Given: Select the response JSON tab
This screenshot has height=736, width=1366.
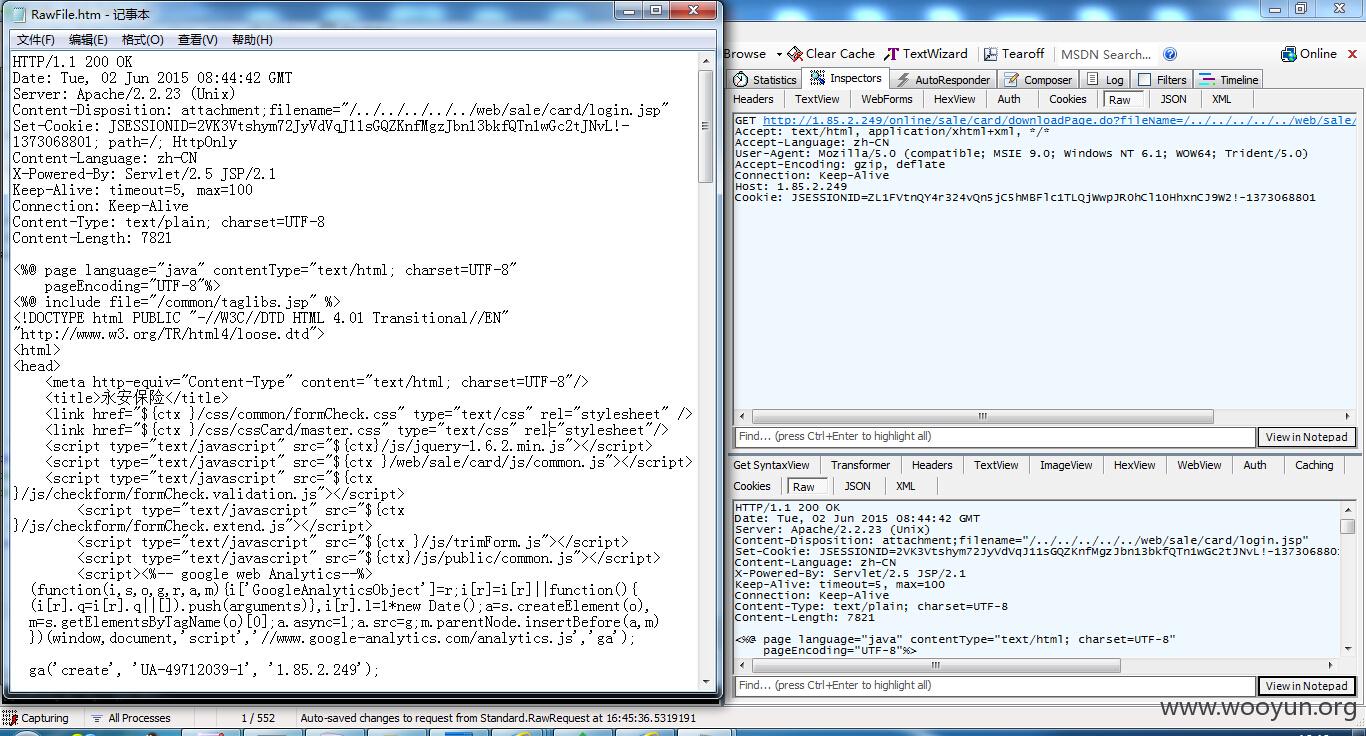Looking at the screenshot, I should pos(857,486).
